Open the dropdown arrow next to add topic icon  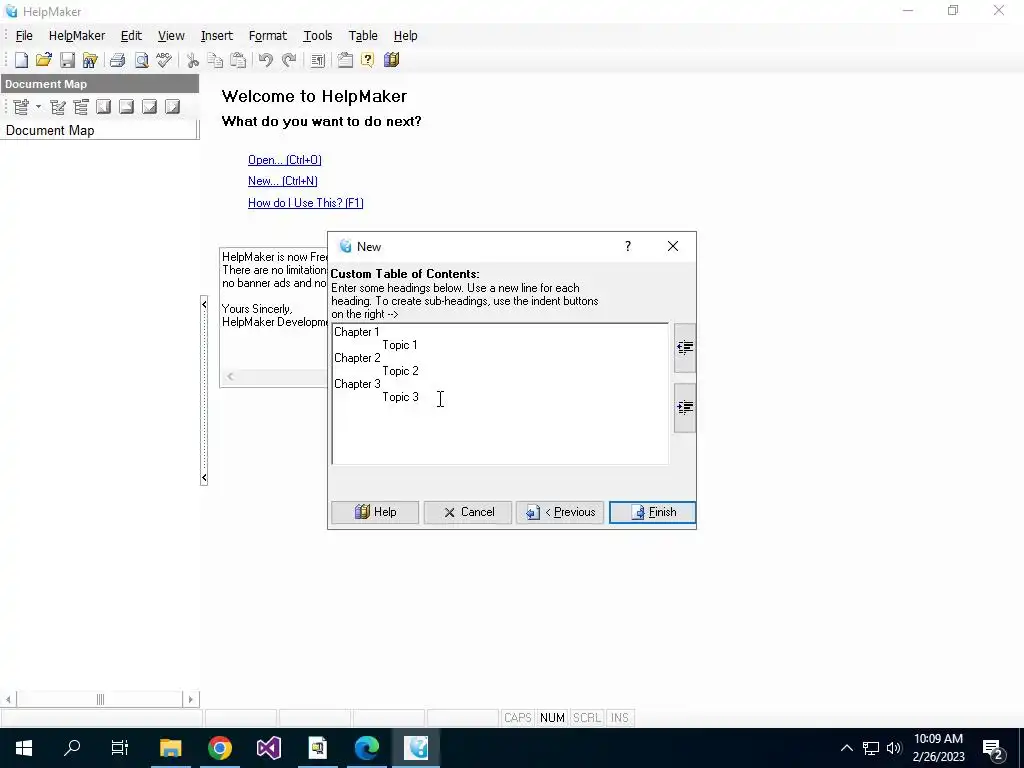click(38, 106)
